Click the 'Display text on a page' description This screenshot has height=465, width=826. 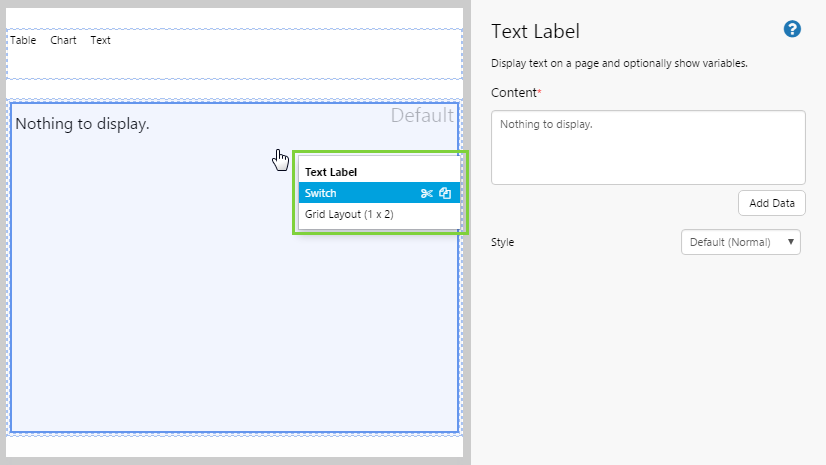pyautogui.click(x=619, y=63)
